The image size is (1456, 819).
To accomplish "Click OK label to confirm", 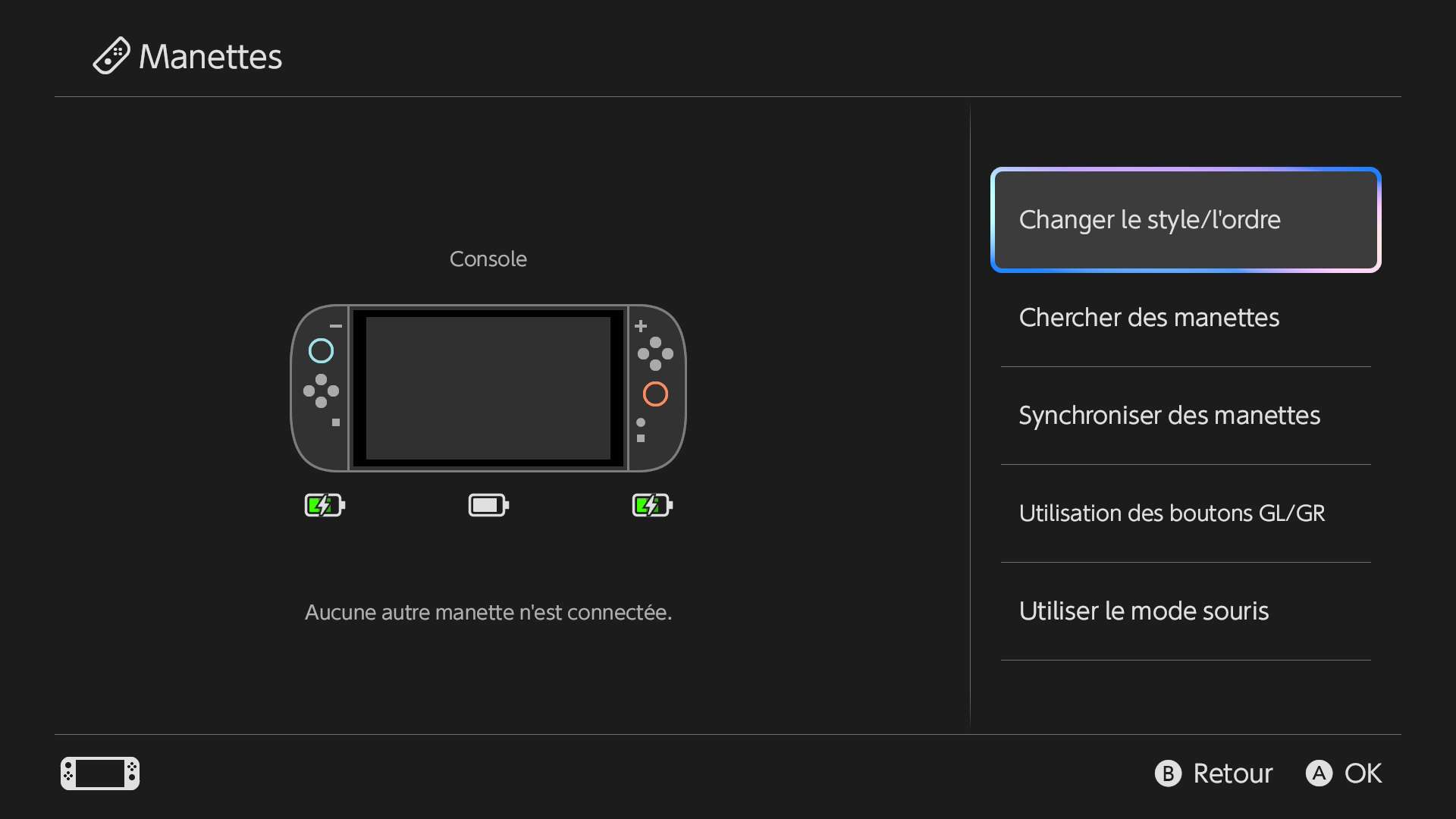I will point(1363,773).
